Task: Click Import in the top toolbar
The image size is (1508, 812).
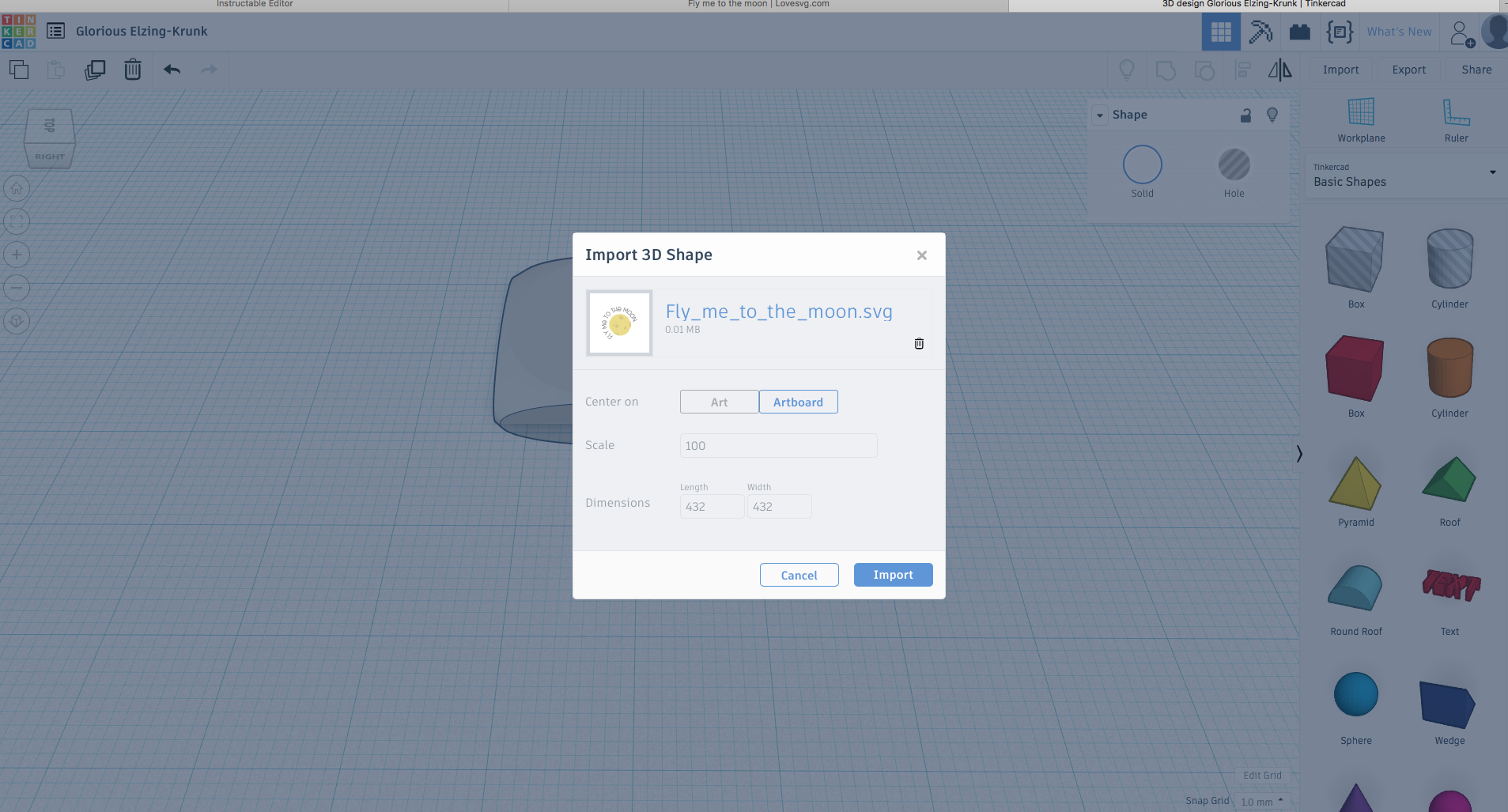Action: 1340,70
